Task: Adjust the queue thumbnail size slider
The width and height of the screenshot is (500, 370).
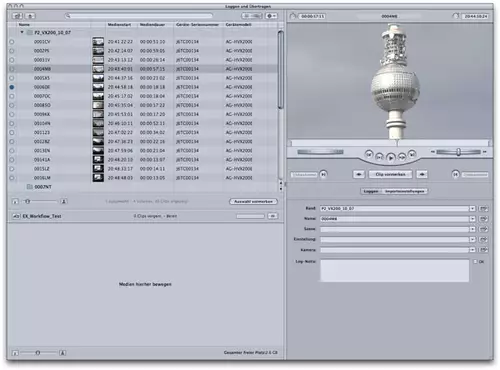Action: (x=38, y=353)
